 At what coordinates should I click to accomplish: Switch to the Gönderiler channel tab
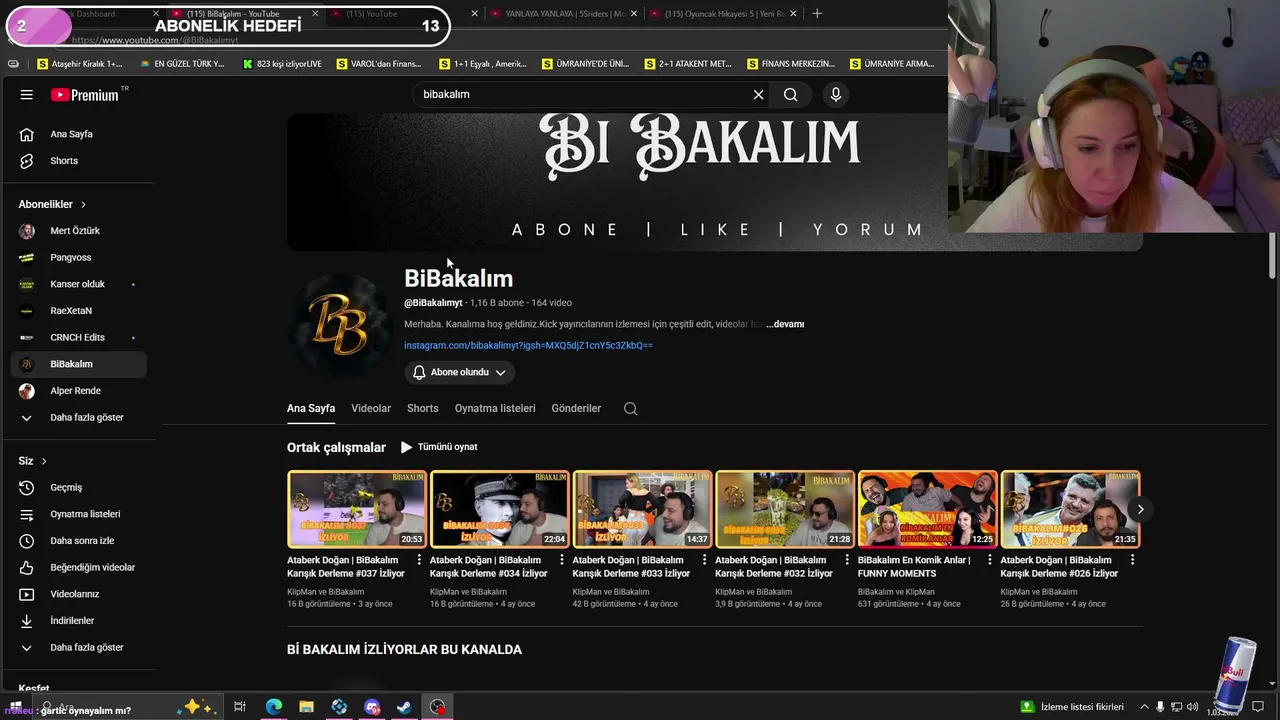tap(576, 409)
